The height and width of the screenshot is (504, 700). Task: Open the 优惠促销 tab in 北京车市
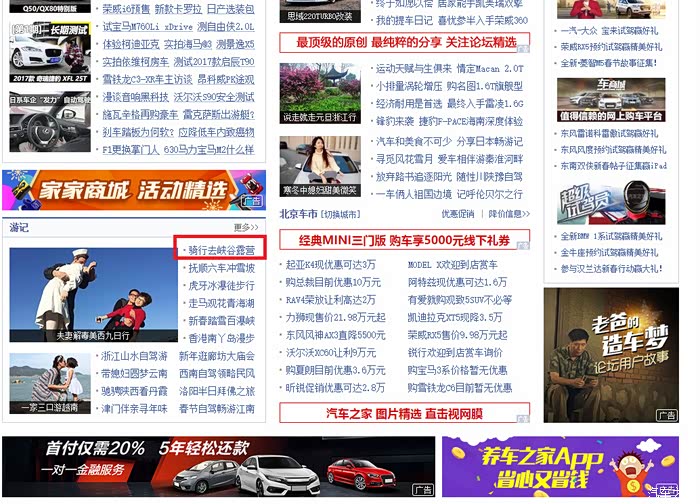pyautogui.click(x=458, y=214)
